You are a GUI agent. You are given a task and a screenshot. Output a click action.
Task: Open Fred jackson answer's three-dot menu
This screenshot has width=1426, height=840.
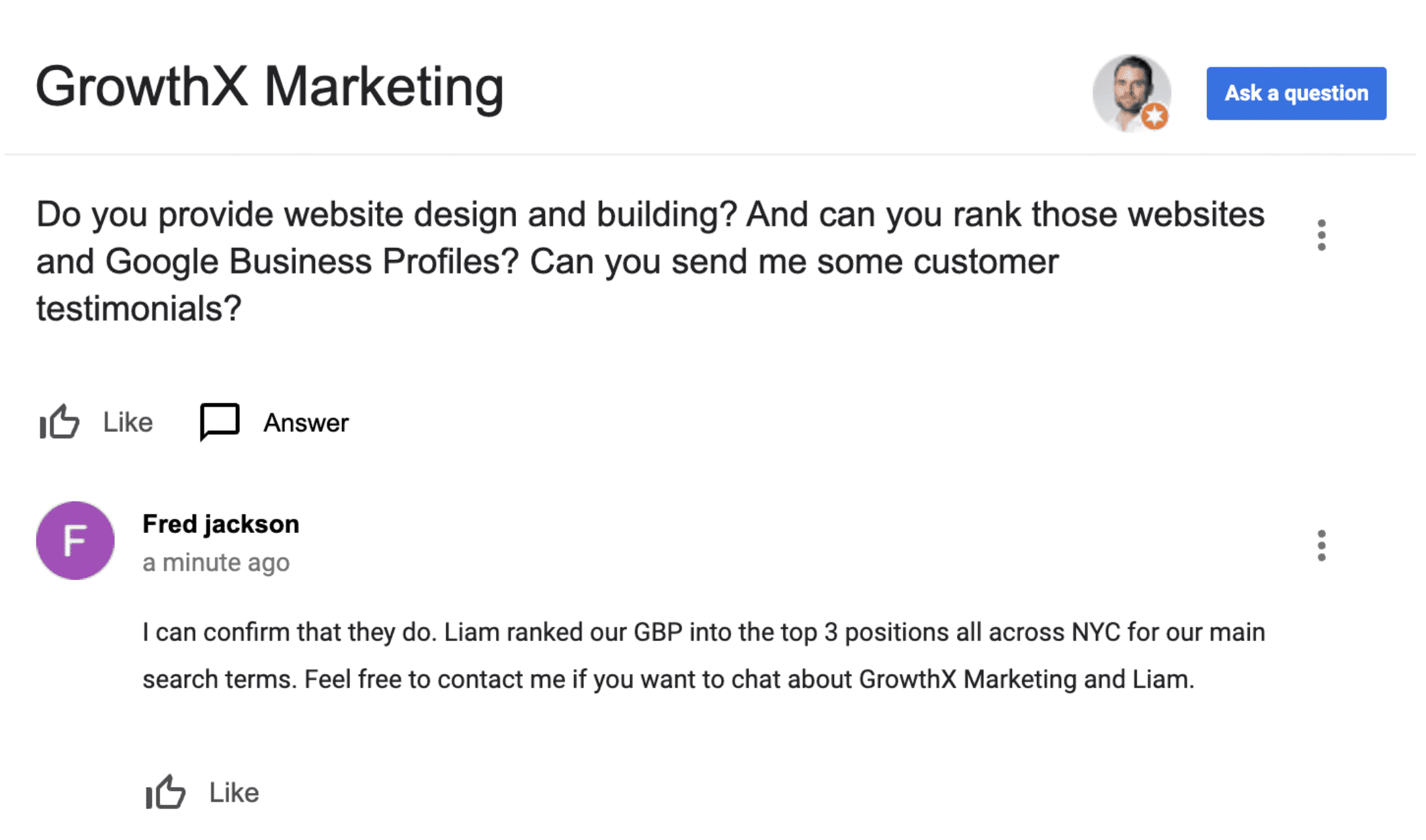point(1321,546)
